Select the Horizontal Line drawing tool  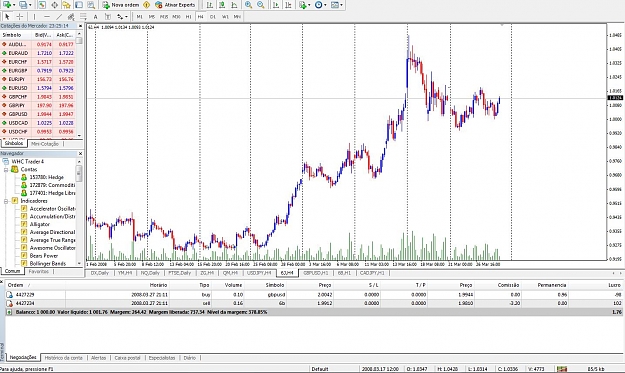point(47,16)
